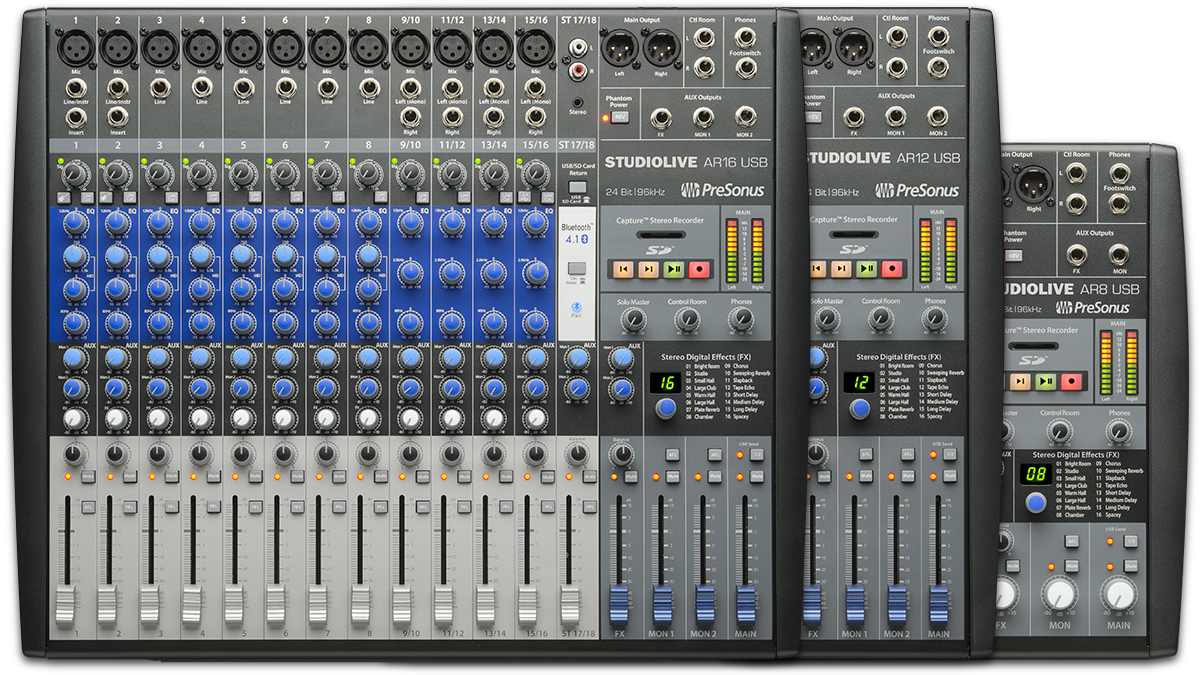This screenshot has height=675, width=1200.
Task: Click the PreSonus logo on the AR16
Action: click(x=723, y=189)
